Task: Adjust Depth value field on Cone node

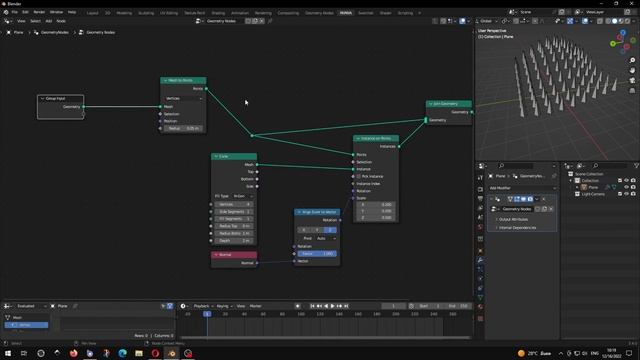Action: [234, 241]
